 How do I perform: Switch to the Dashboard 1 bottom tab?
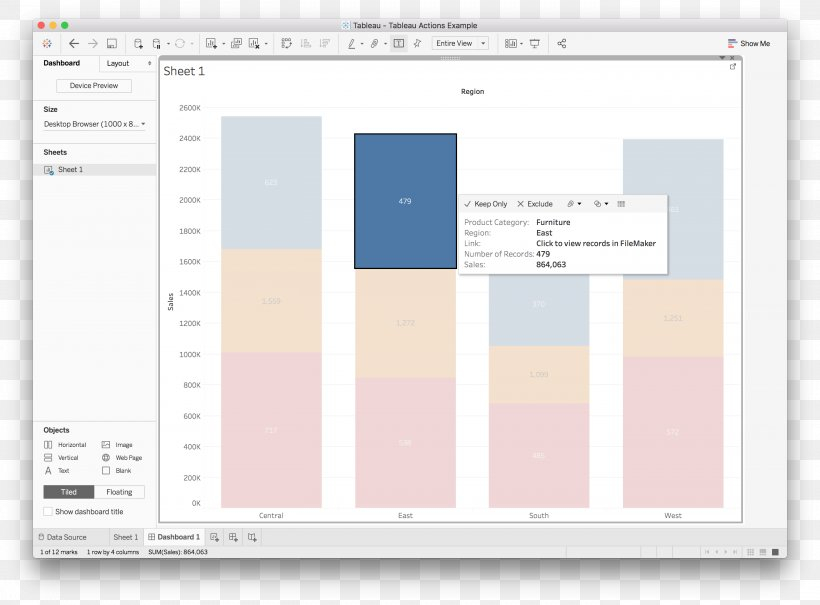pyautogui.click(x=174, y=537)
